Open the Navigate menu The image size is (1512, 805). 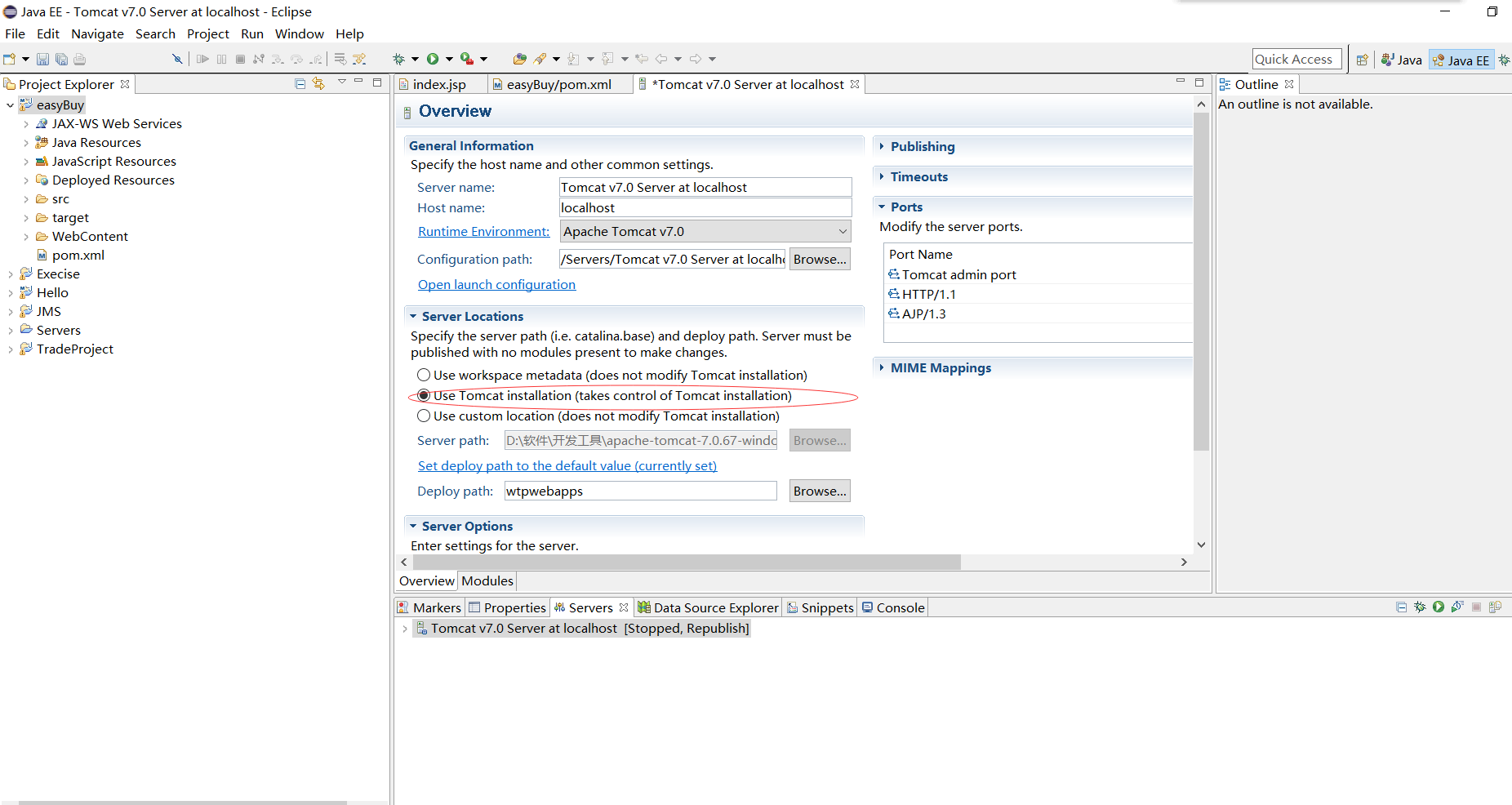point(97,33)
